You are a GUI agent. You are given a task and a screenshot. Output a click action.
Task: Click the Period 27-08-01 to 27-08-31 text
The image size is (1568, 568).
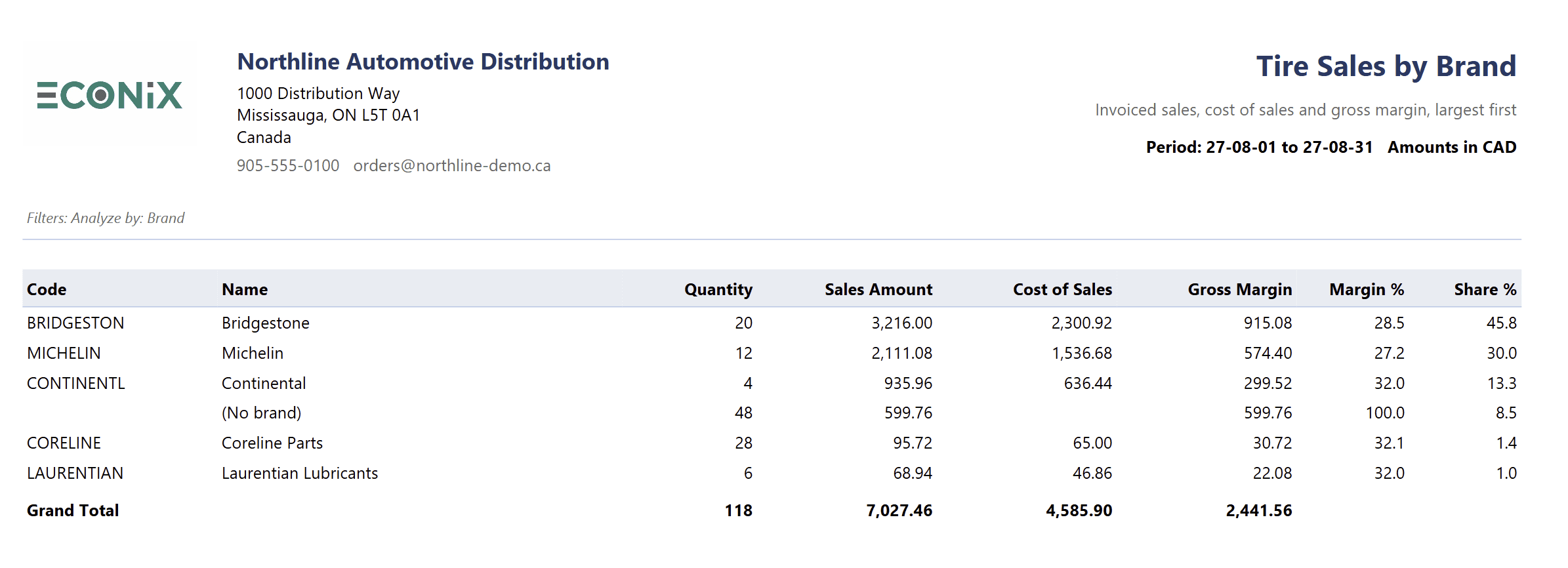click(x=1260, y=147)
